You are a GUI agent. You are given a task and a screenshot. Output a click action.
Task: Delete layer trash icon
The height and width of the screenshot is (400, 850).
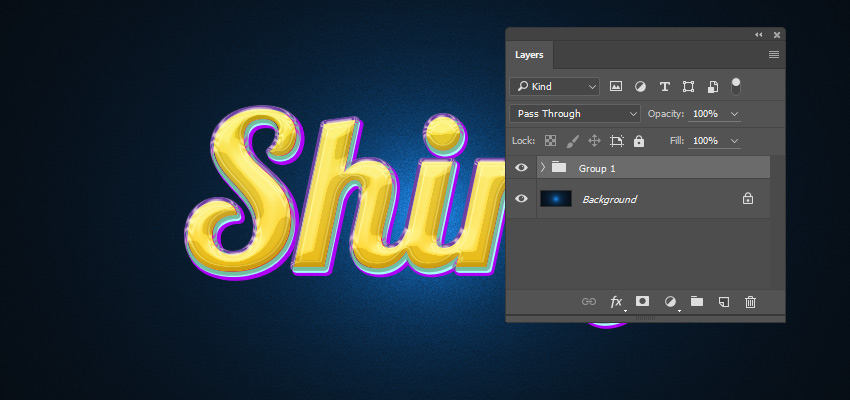[x=750, y=302]
